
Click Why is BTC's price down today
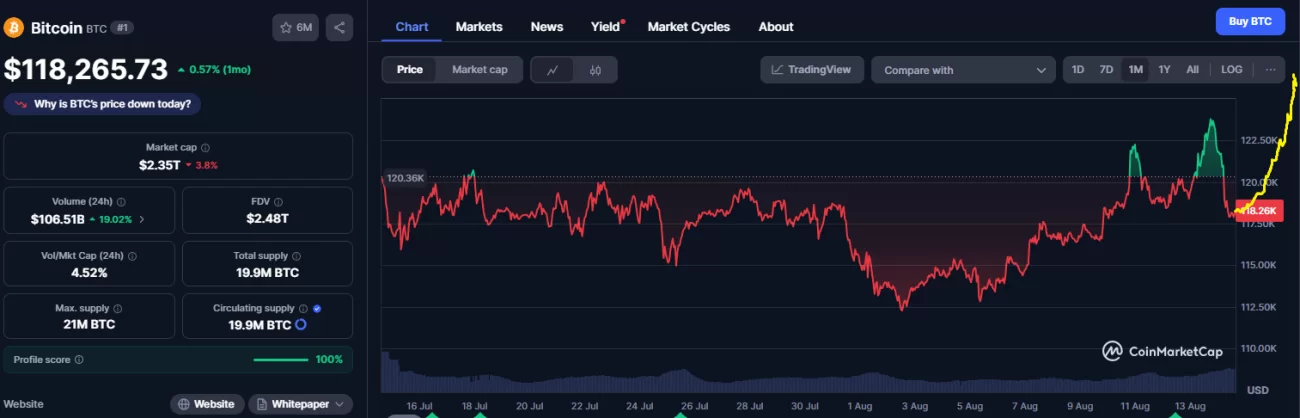[103, 104]
